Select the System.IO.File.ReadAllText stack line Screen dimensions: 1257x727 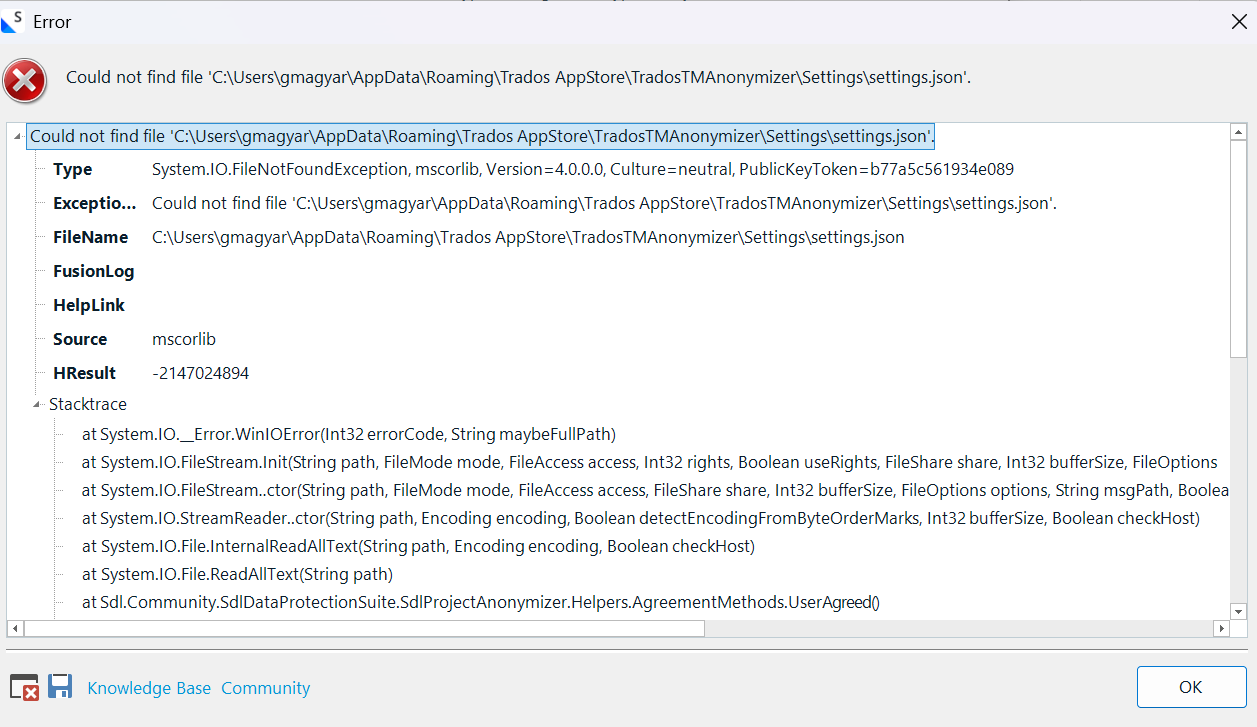tap(237, 574)
